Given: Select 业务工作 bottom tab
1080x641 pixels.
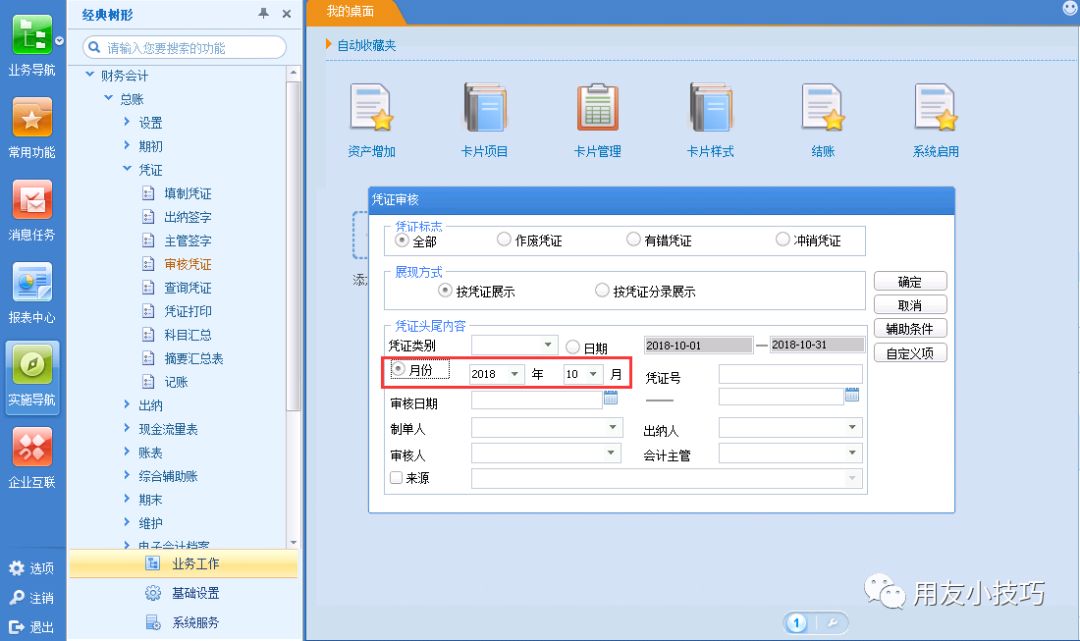Looking at the screenshot, I should pyautogui.click(x=184, y=564).
